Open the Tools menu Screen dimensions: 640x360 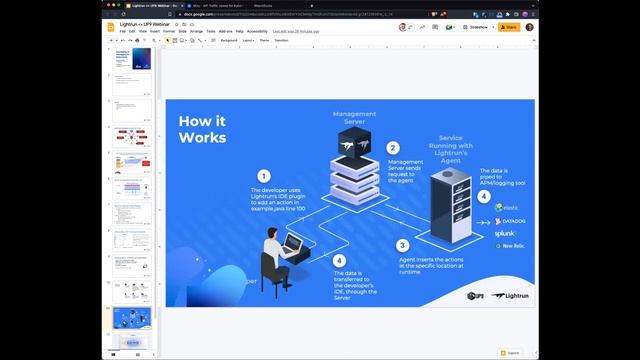pos(211,31)
